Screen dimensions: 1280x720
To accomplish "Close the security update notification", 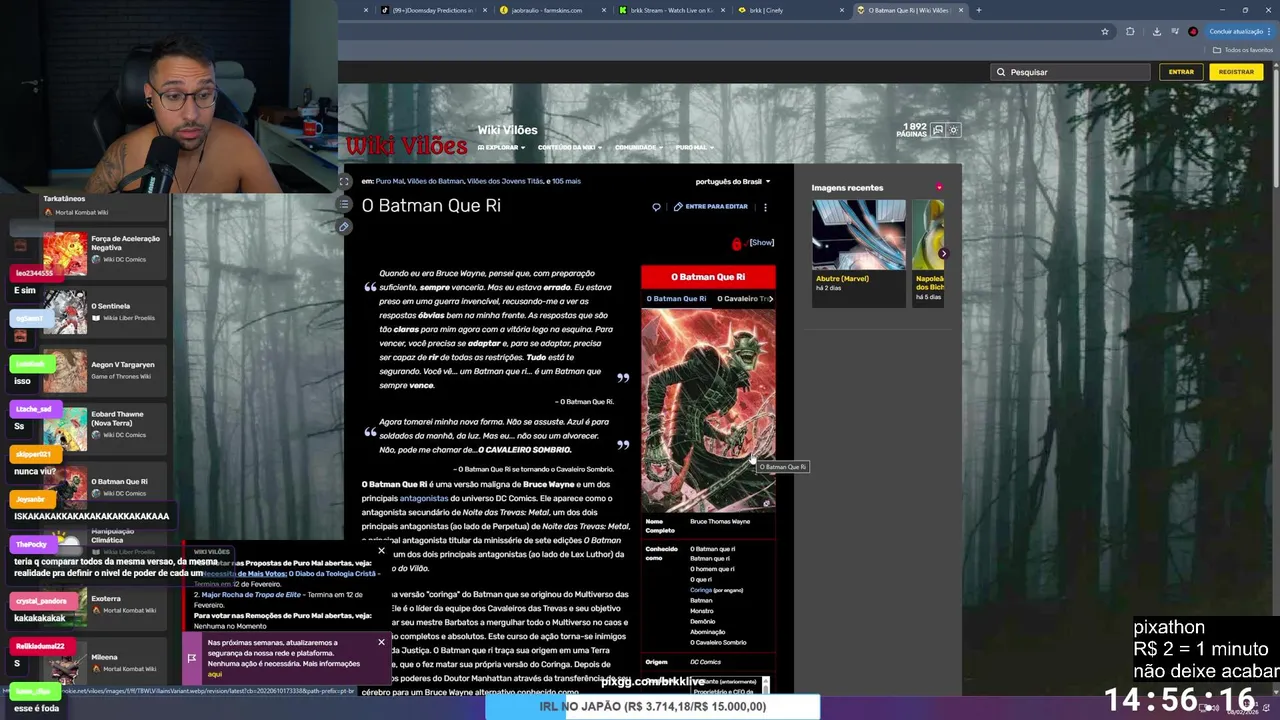I will point(381,642).
